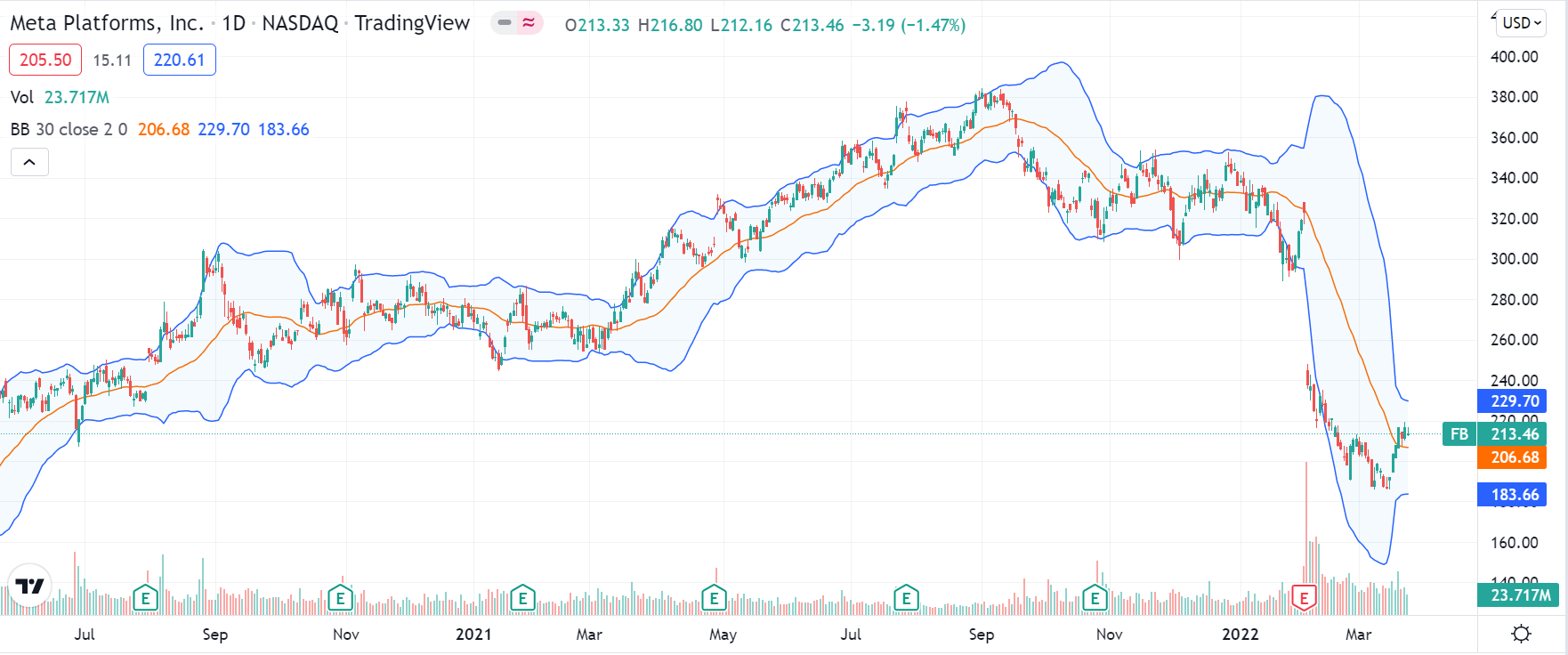Click the pink approximately-equal data status icon

point(529,23)
